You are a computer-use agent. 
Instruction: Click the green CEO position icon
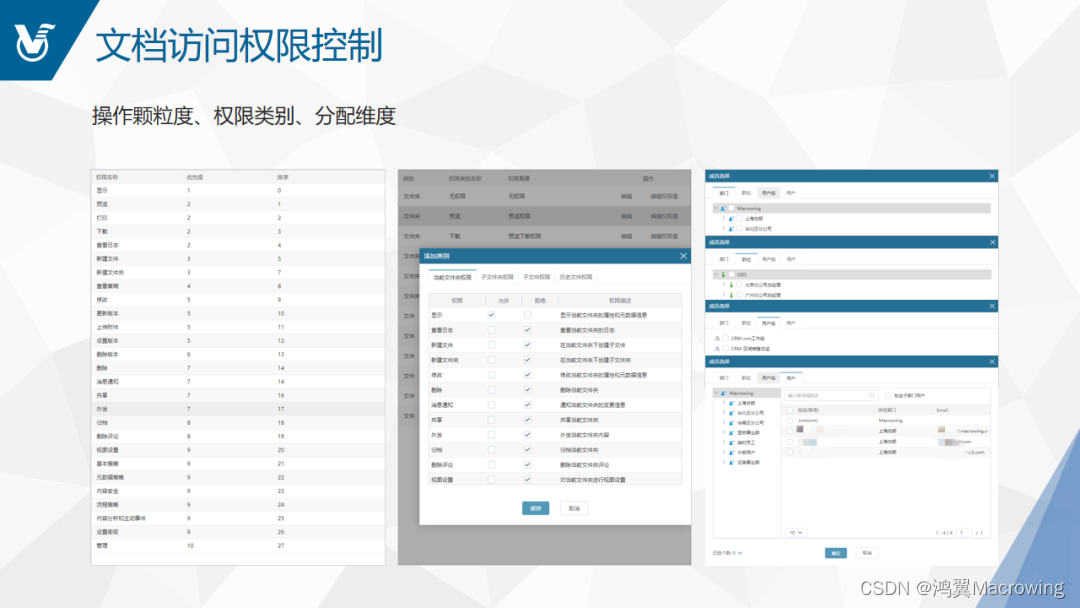click(723, 275)
